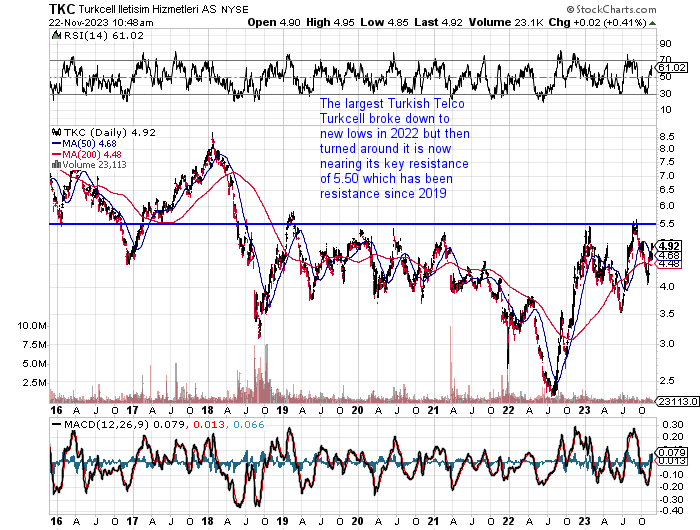Click annotation line 'of 5.50 which has been'

(386, 179)
